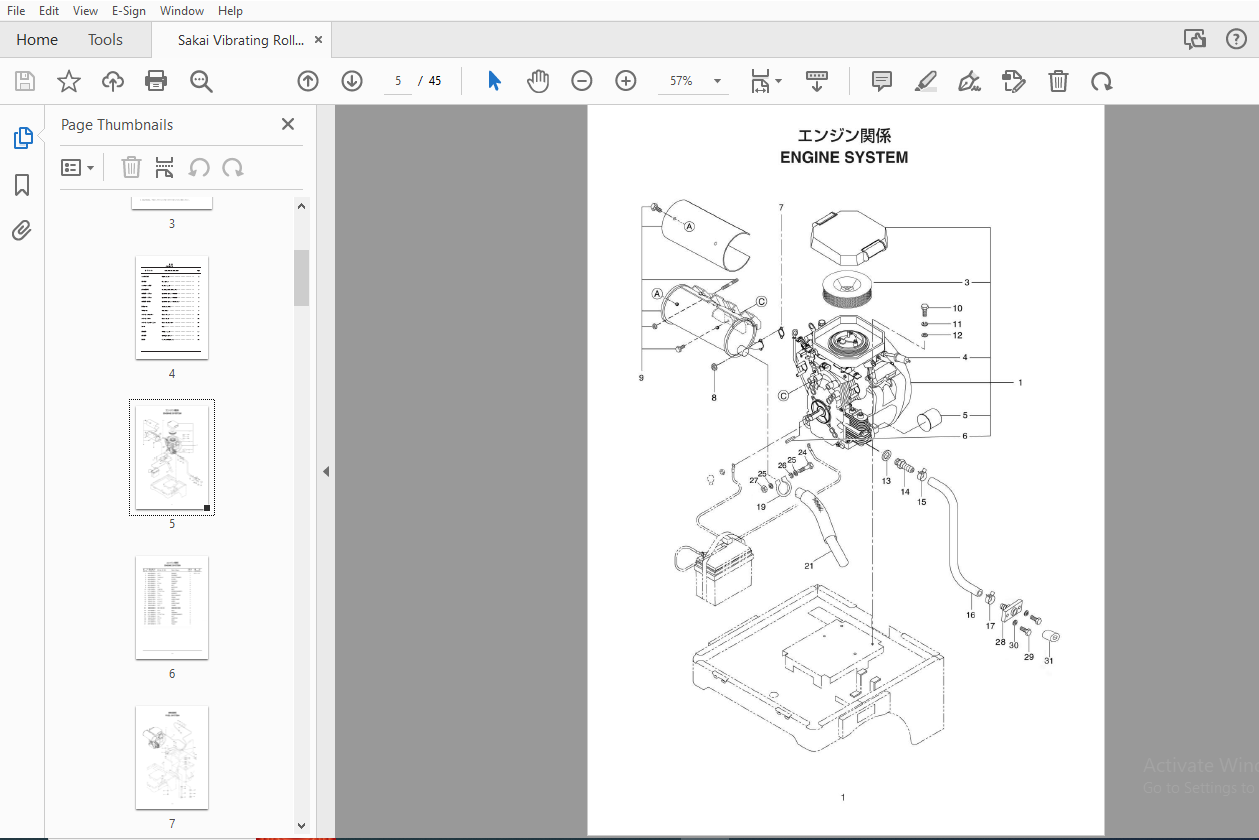Select the page 6 thumbnail
1259x840 pixels.
pos(172,608)
